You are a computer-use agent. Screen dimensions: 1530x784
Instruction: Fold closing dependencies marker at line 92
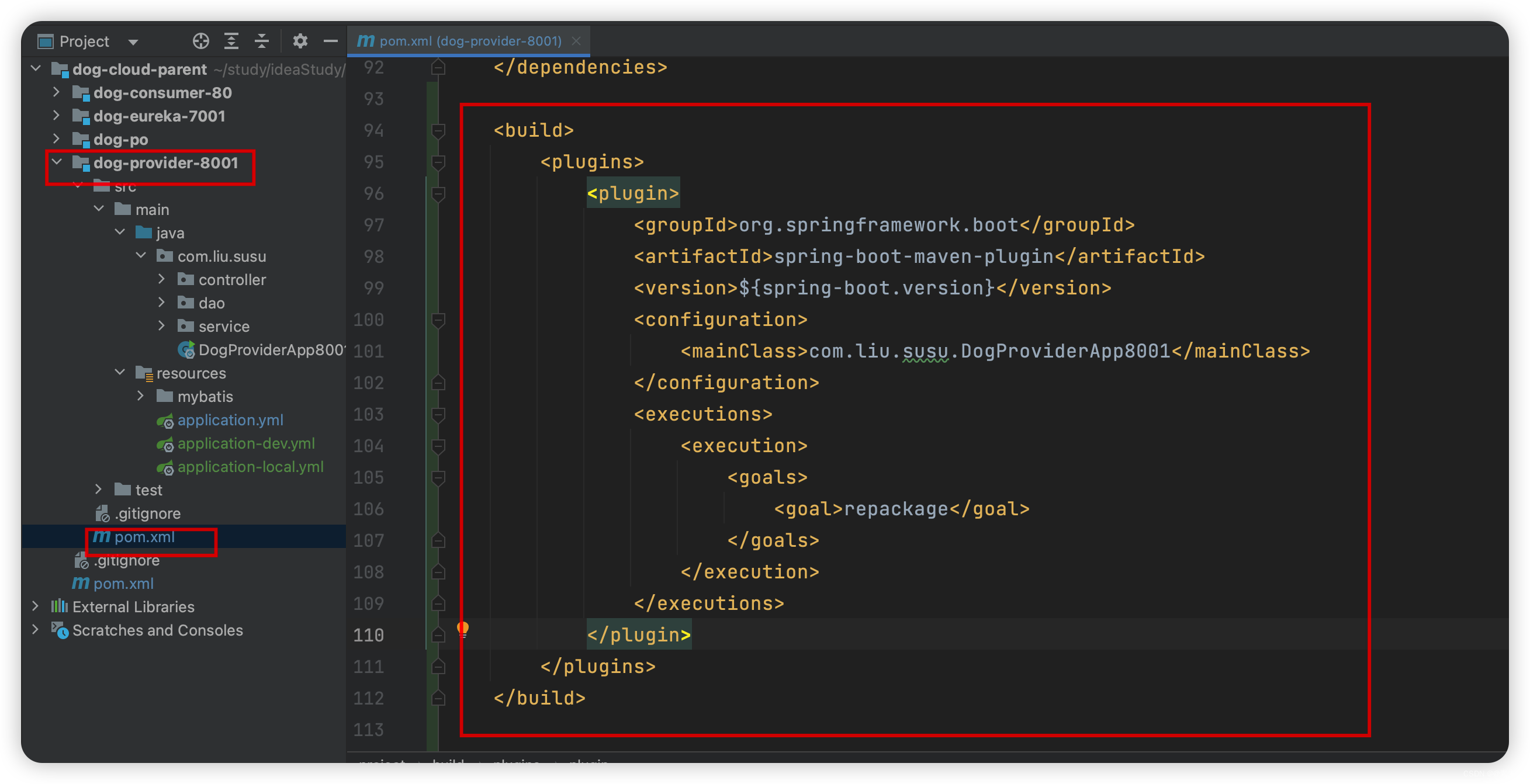(438, 67)
